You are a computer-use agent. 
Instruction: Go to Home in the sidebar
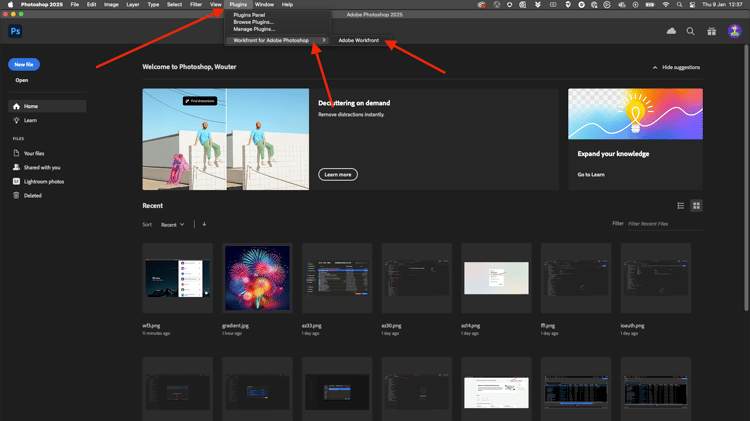click(x=30, y=106)
